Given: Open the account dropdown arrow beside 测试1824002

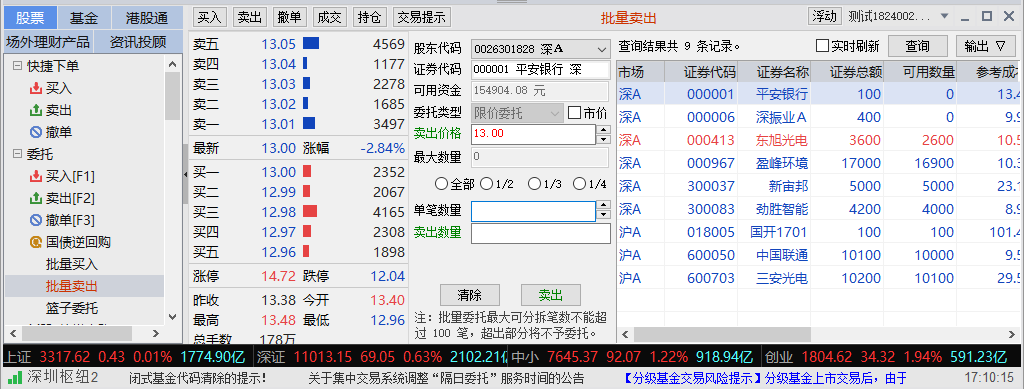Looking at the screenshot, I should tap(944, 16).
